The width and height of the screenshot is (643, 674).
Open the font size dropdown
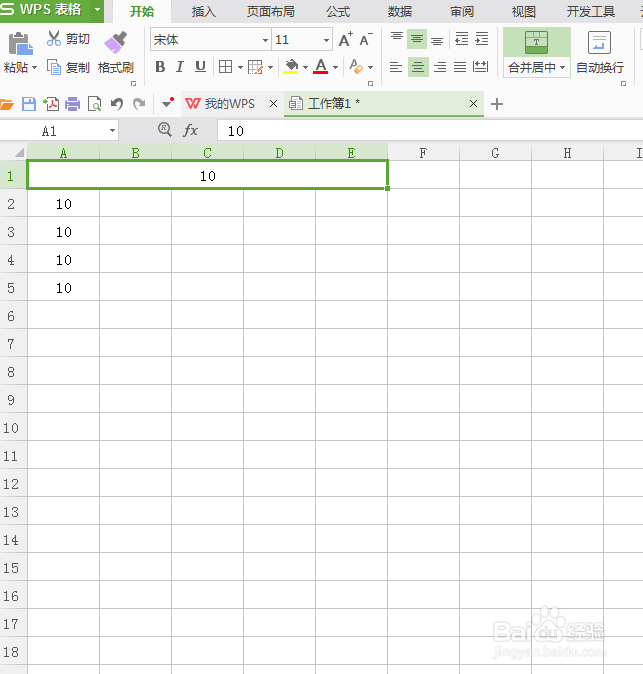click(326, 40)
